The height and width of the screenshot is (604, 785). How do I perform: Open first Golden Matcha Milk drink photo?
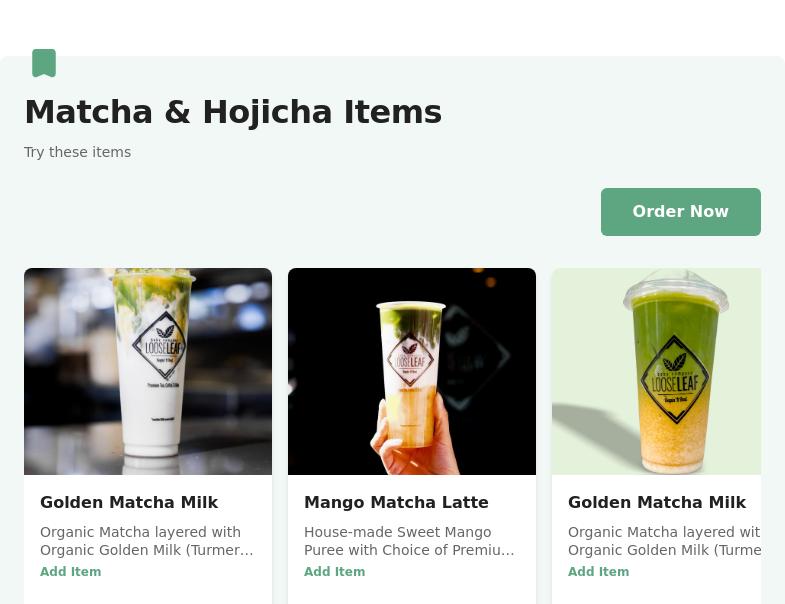[x=148, y=371]
